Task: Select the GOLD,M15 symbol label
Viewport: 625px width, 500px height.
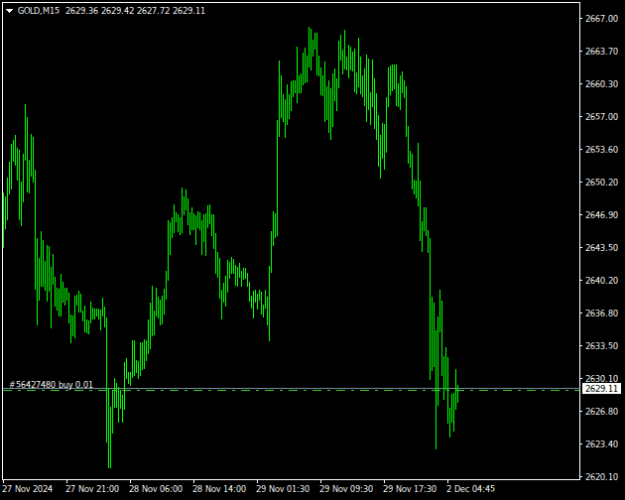Action: (39, 11)
